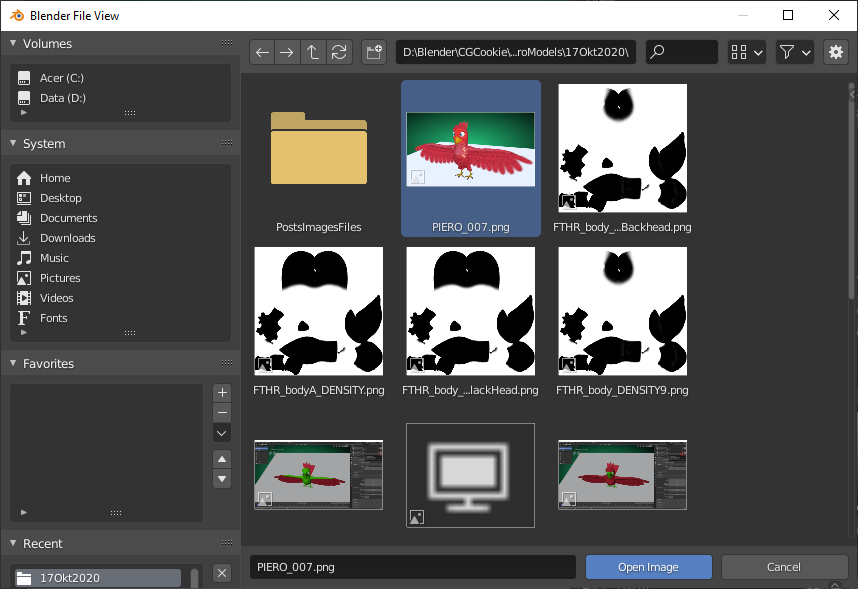
Task: Cancel the file dialog
Action: pos(784,567)
